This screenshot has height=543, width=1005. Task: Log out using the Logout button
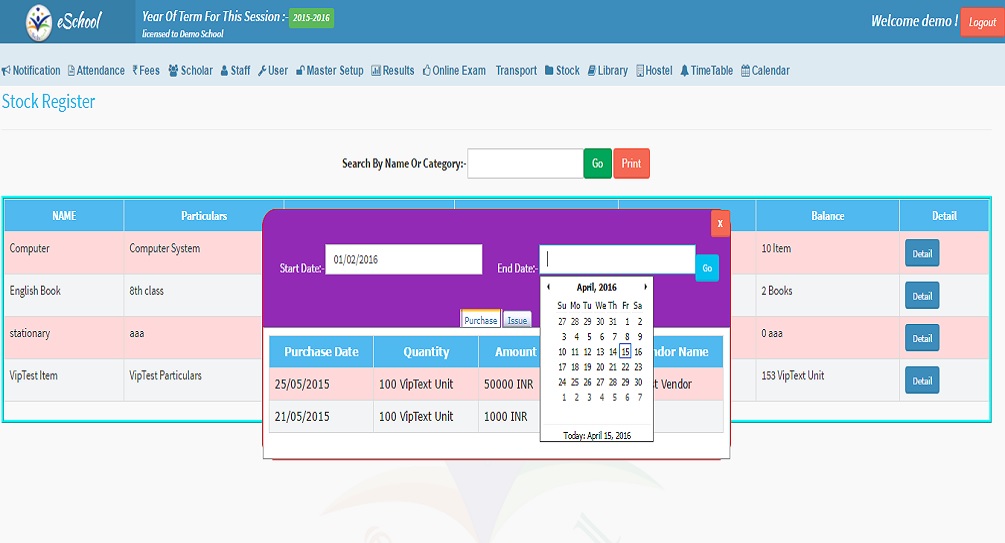click(981, 22)
